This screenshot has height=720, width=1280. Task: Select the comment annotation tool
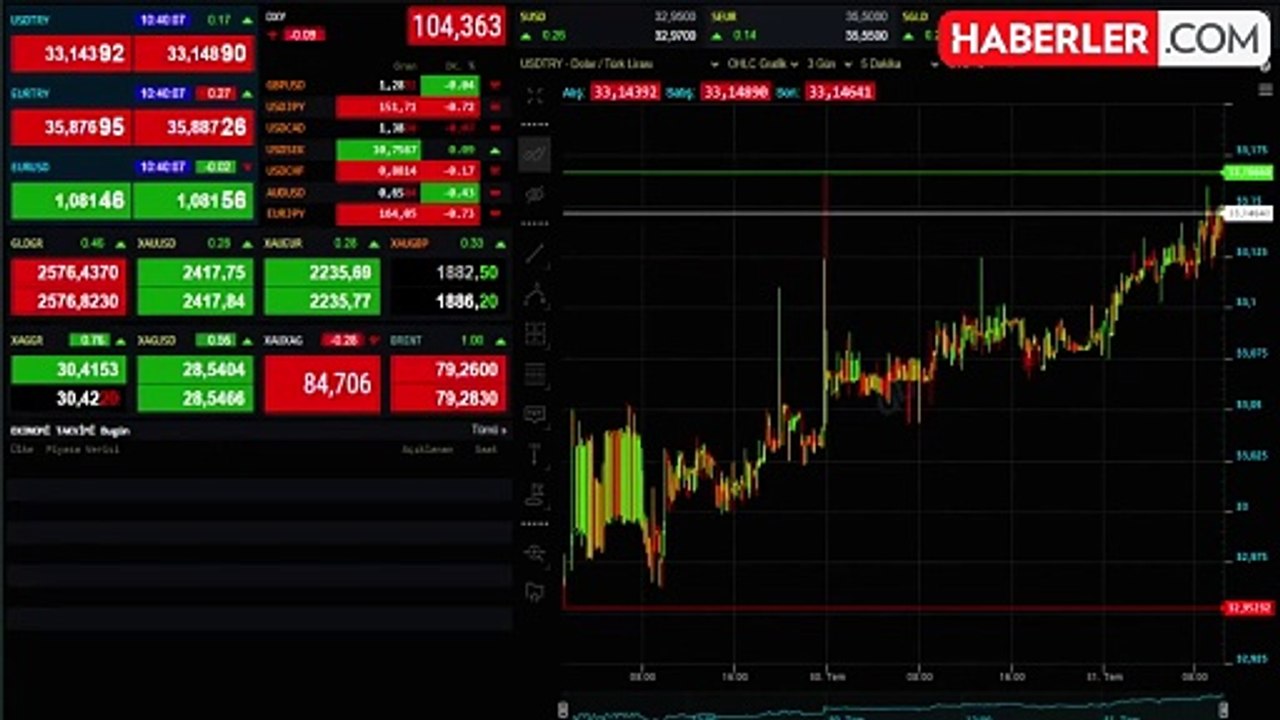click(x=535, y=413)
